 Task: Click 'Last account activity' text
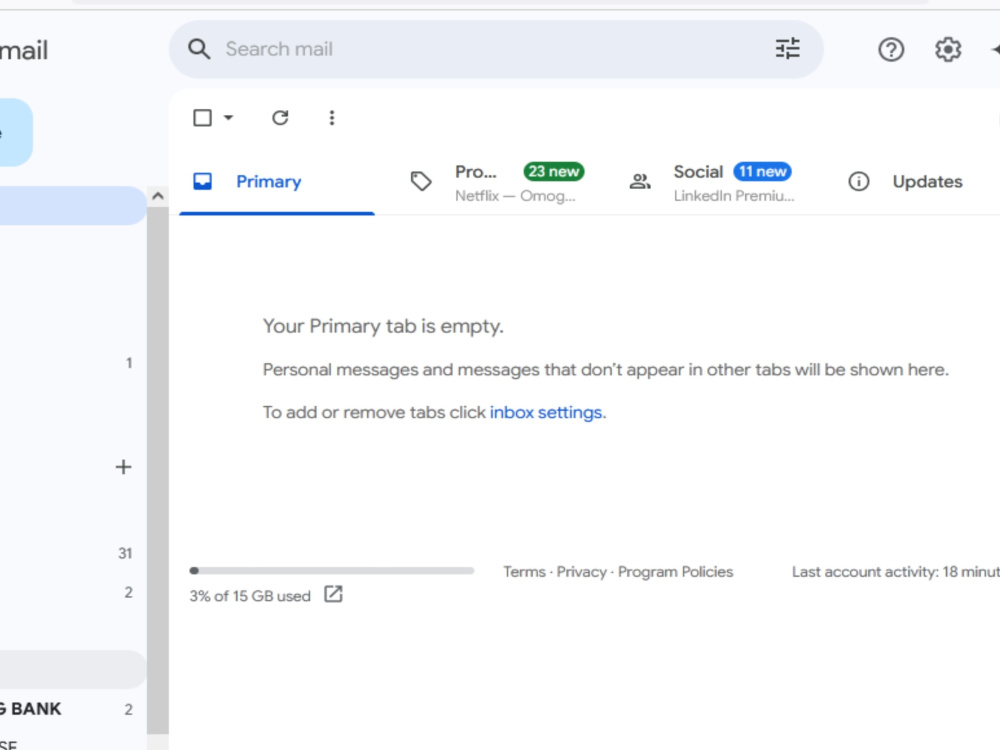click(895, 572)
